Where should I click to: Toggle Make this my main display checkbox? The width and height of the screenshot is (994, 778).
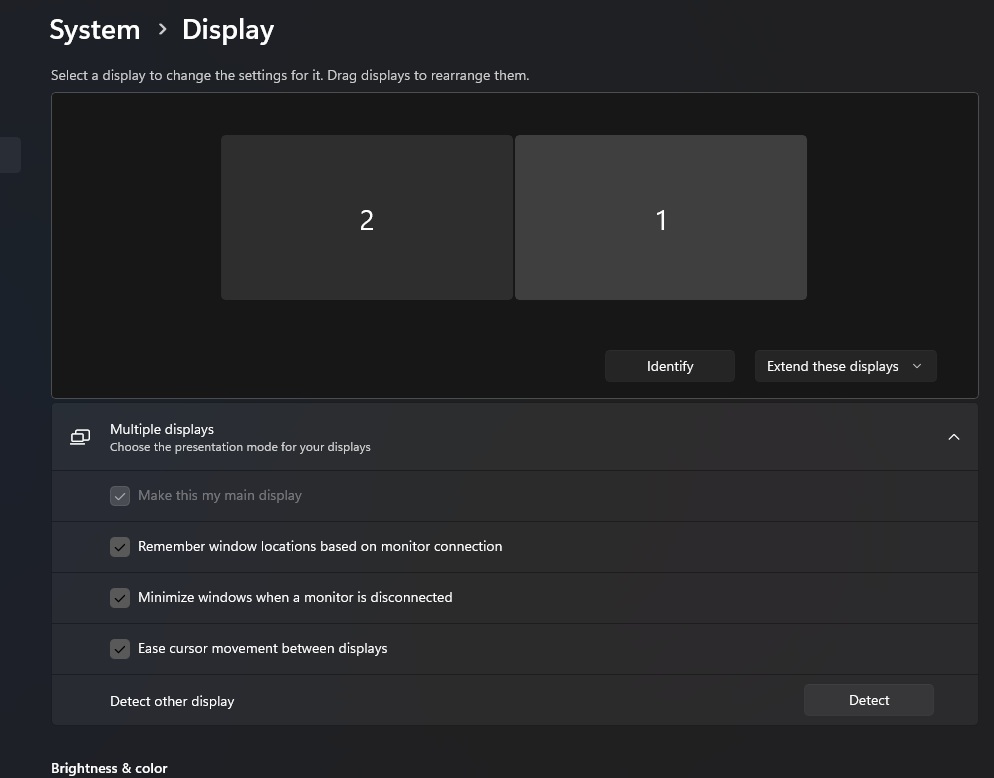click(x=120, y=496)
